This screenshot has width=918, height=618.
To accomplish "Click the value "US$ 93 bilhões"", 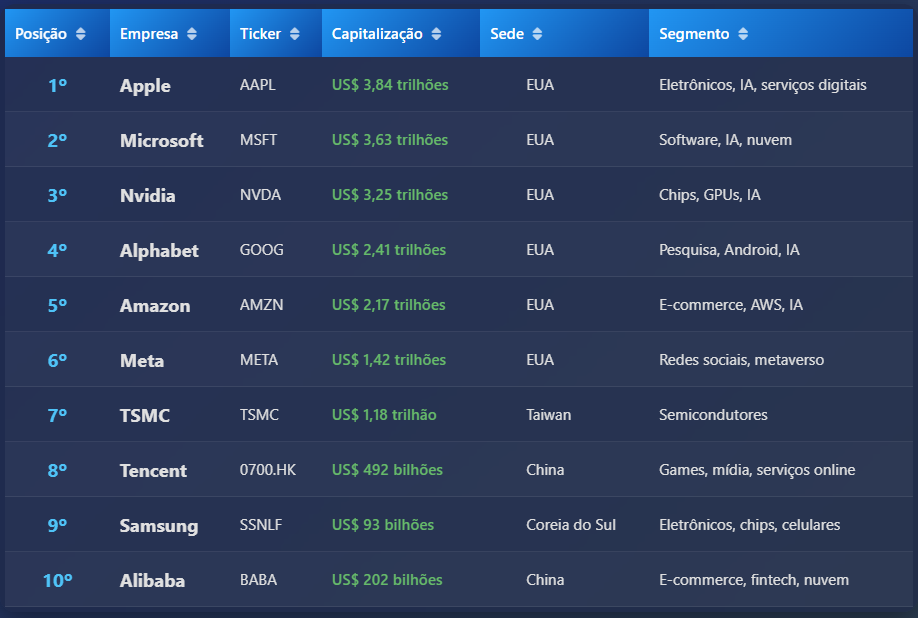I will (x=383, y=525).
